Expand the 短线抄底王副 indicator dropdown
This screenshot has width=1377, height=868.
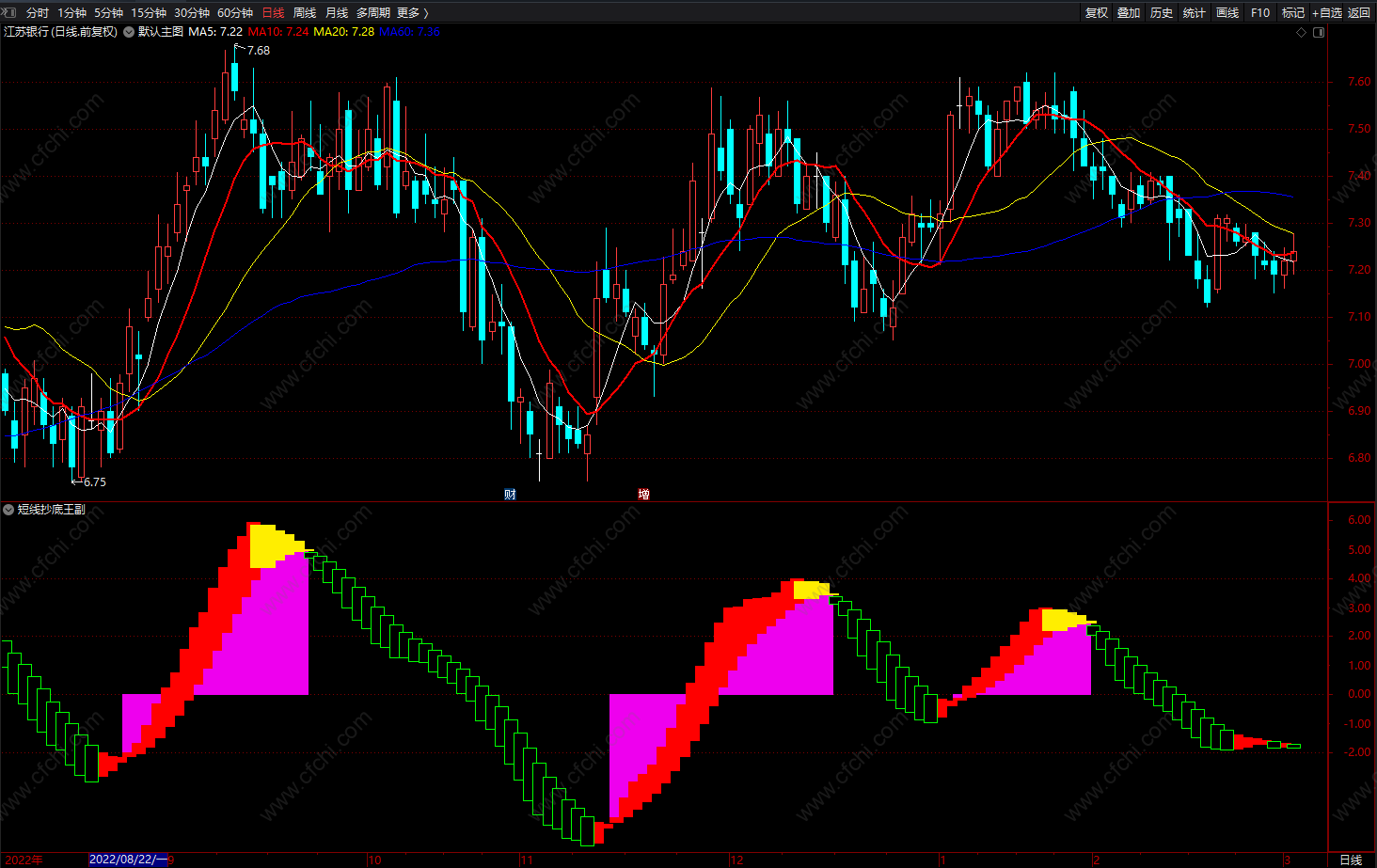(x=8, y=510)
